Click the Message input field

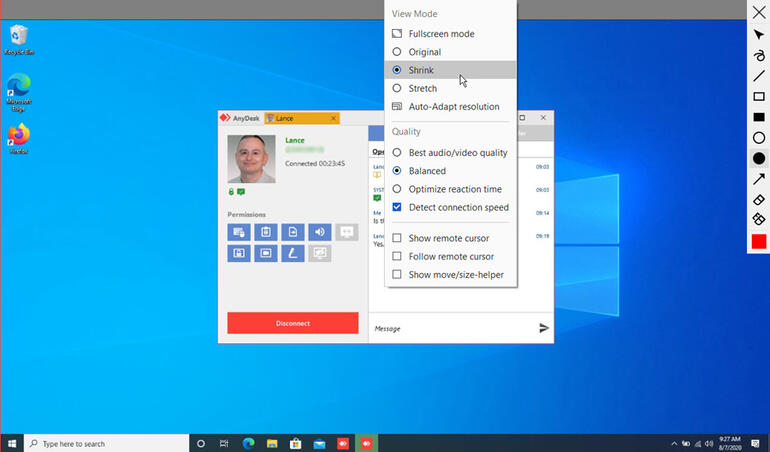450,328
